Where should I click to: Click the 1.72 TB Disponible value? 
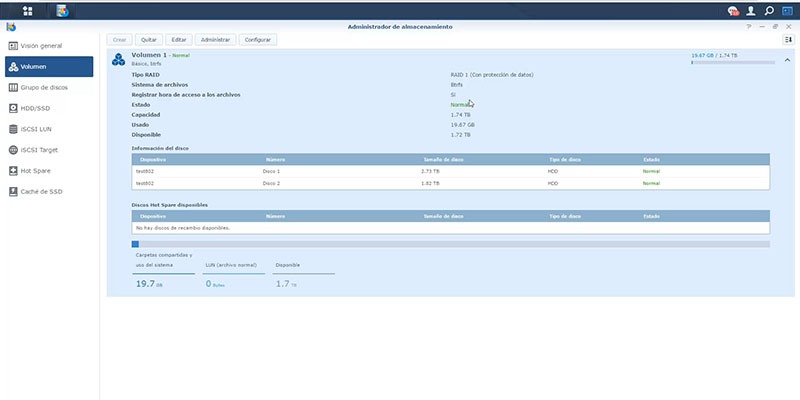coord(461,135)
